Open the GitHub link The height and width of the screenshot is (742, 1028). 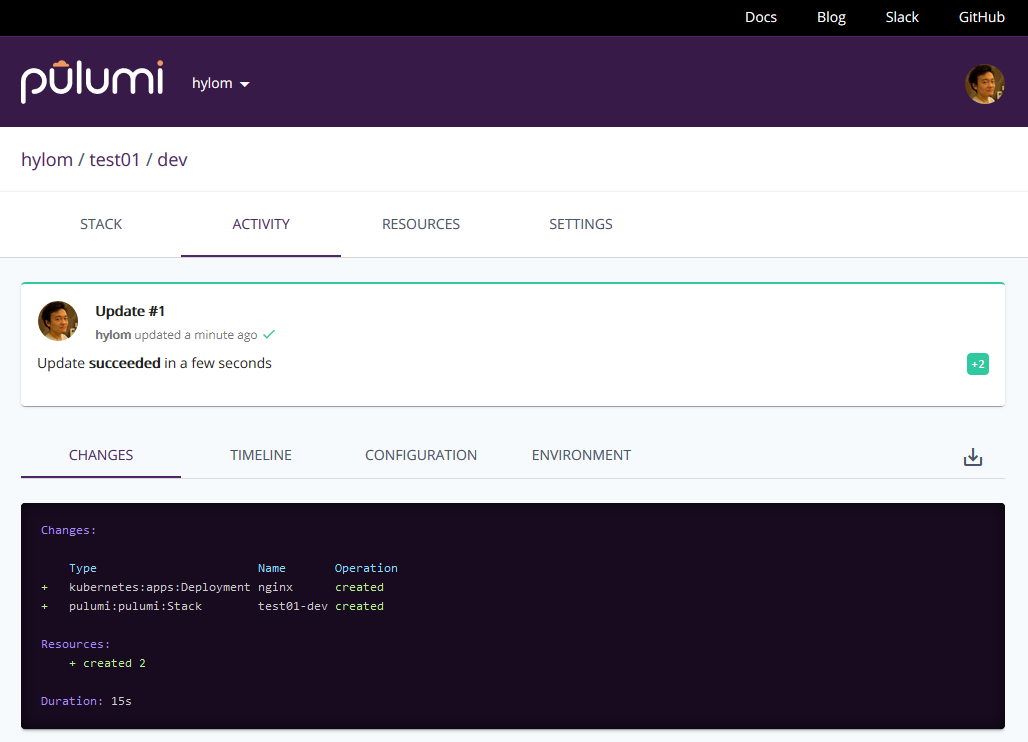click(x=981, y=18)
